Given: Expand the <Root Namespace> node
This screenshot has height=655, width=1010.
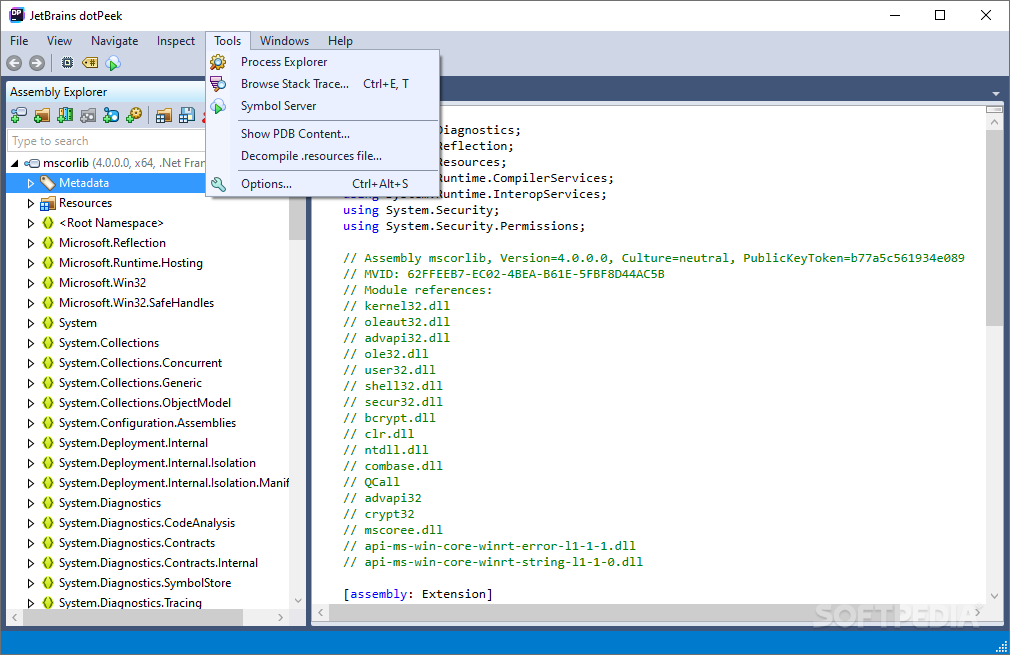Looking at the screenshot, I should 30,223.
